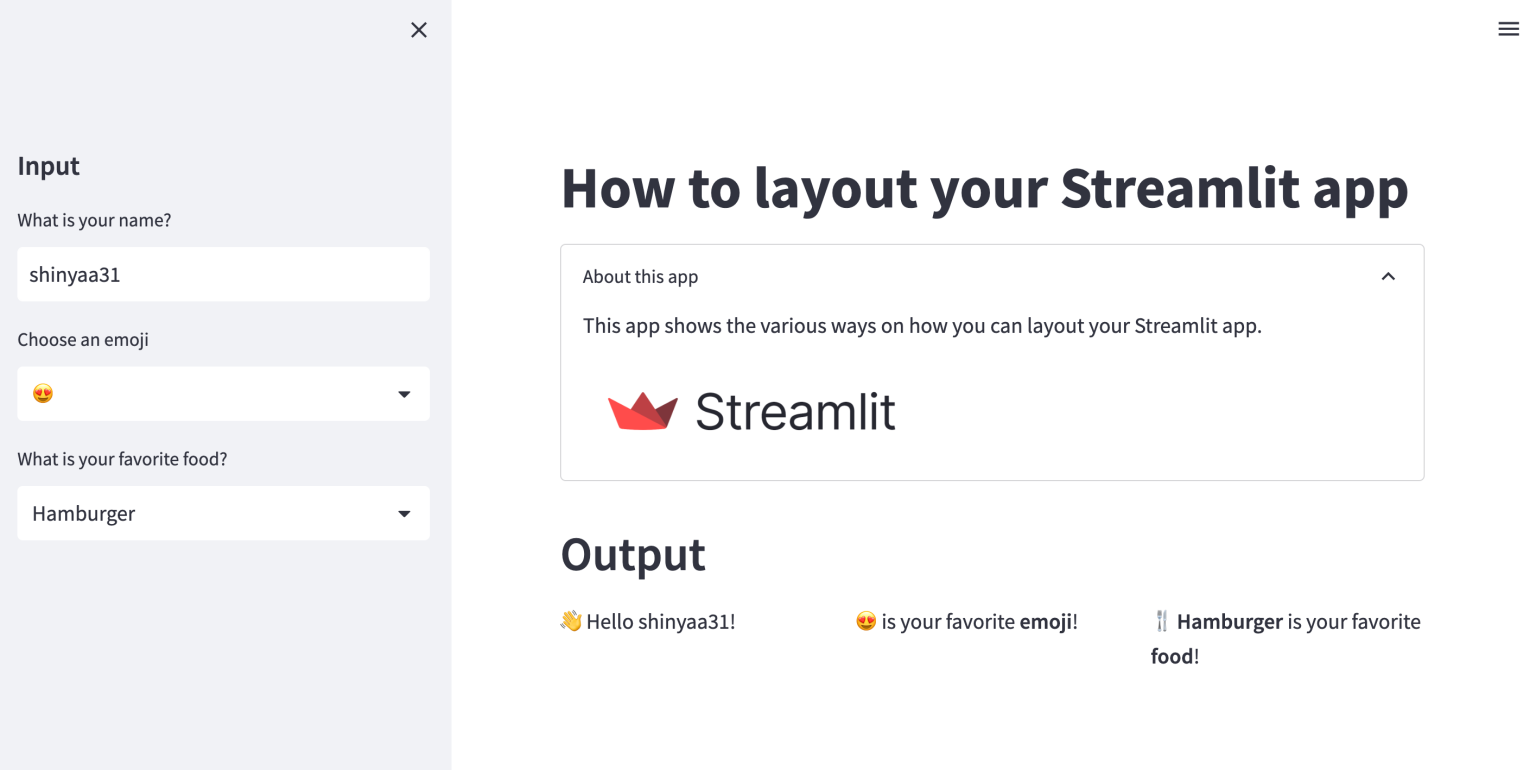Focus the name field containing shinyaa31
Screen dimensions: 1536x770
click(x=223, y=275)
